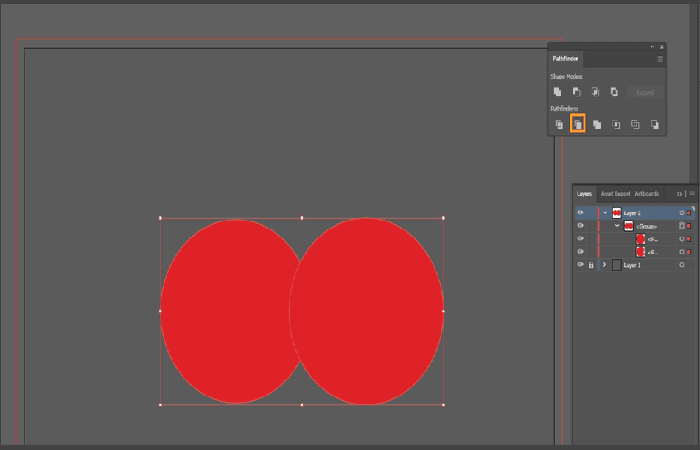Screen dimensions: 700x450
Task: Click the bottom-center bounding box handle
Action: pos(302,405)
